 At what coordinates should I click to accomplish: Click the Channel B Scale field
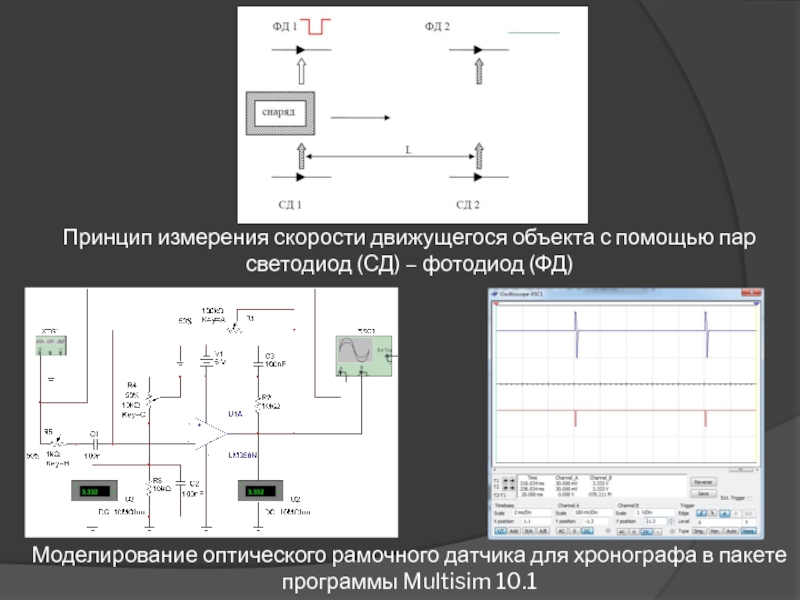(x=655, y=512)
